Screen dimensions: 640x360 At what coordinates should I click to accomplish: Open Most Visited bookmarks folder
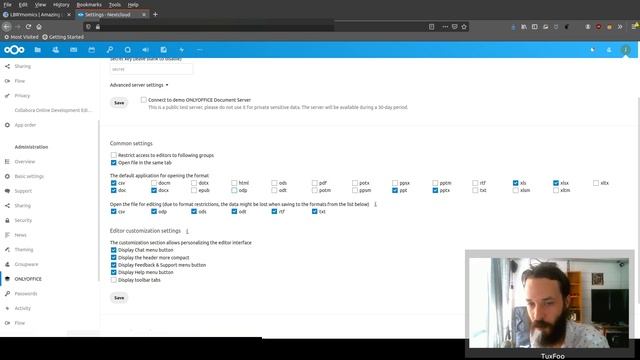pyautogui.click(x=21, y=37)
